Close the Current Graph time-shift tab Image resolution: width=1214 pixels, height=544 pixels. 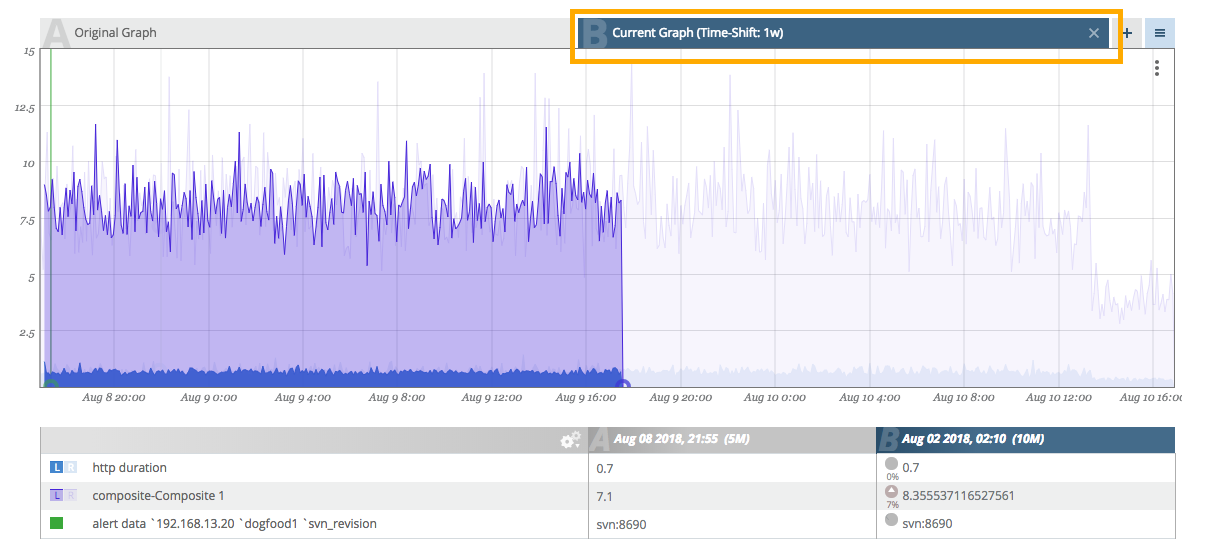pos(1094,33)
